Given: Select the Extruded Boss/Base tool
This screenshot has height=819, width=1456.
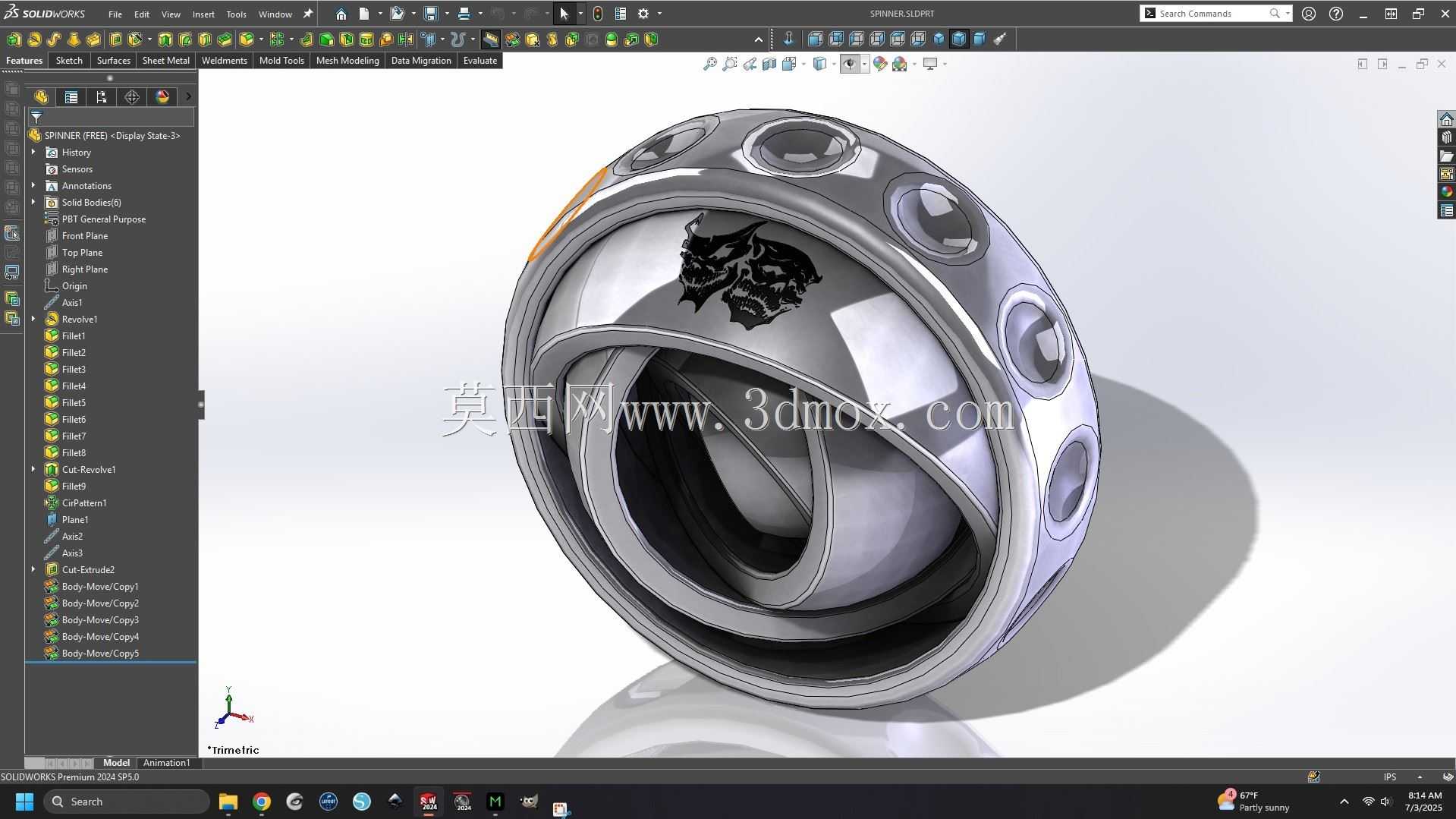Looking at the screenshot, I should pyautogui.click(x=14, y=39).
